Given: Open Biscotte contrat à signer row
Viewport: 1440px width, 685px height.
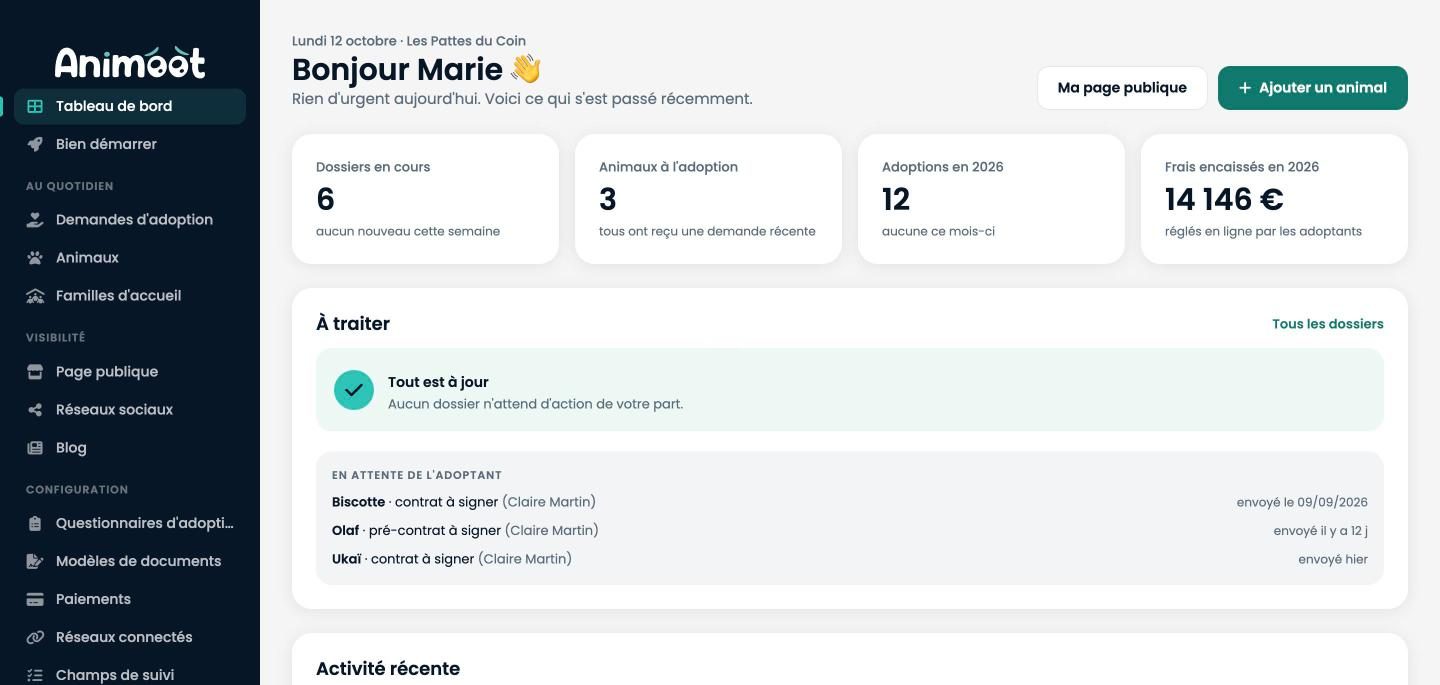Looking at the screenshot, I should [850, 502].
